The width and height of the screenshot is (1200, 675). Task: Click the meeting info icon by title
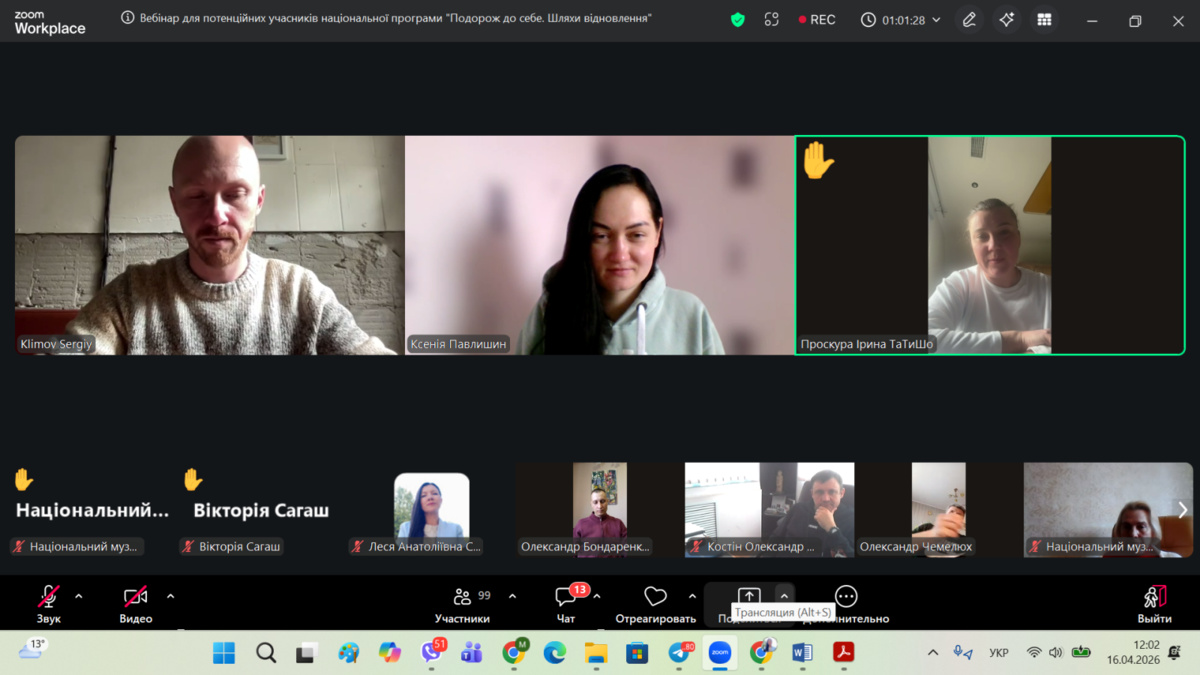128,18
